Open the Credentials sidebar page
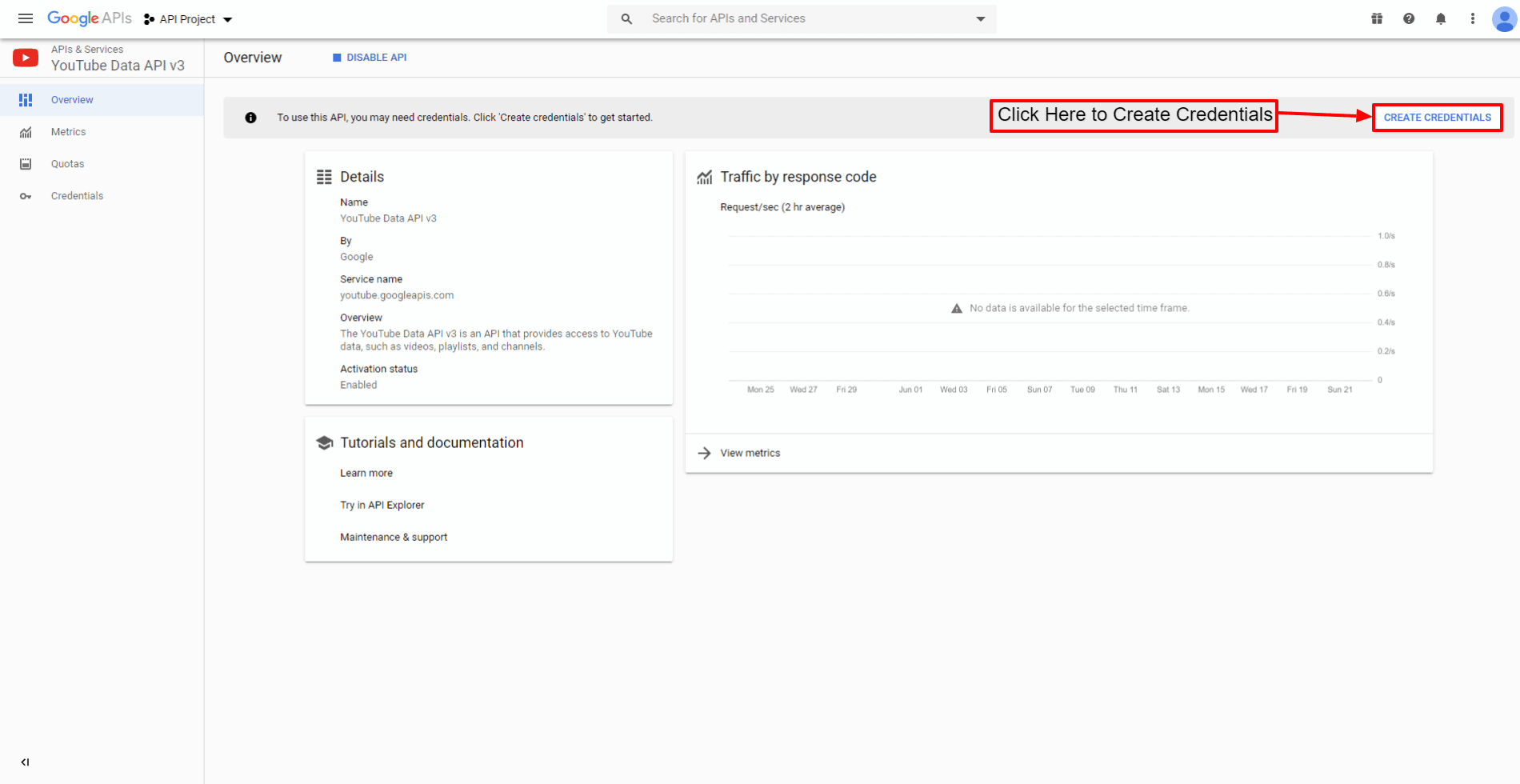 (102, 196)
